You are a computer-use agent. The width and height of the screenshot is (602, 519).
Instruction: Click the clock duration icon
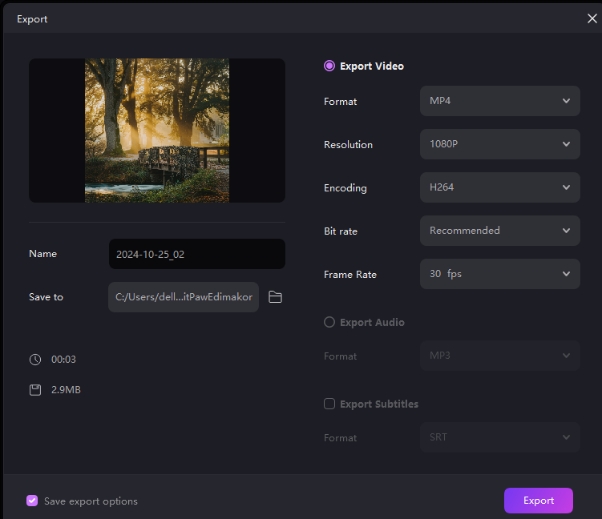[35, 359]
